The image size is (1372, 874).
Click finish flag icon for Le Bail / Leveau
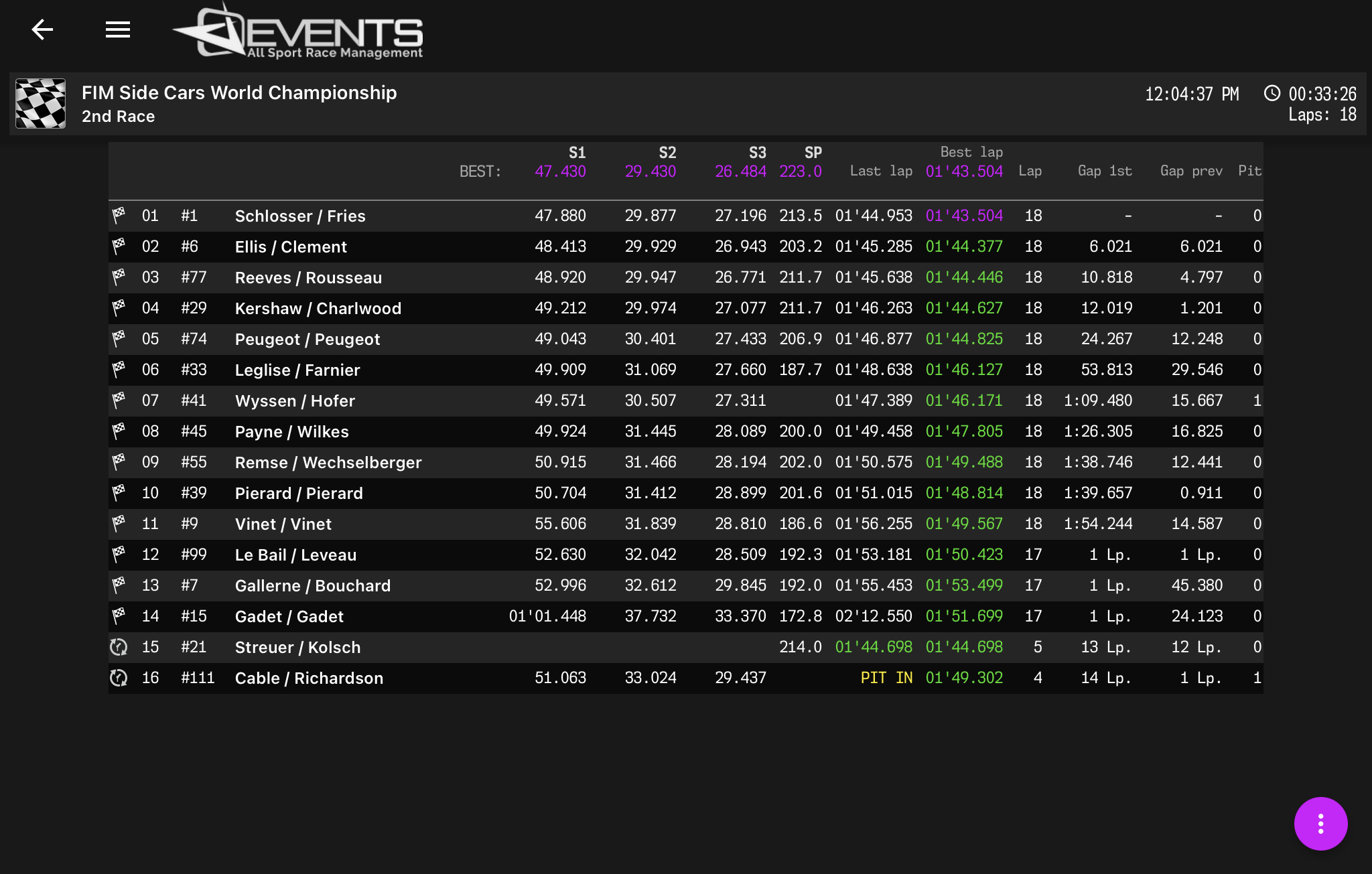(x=119, y=555)
